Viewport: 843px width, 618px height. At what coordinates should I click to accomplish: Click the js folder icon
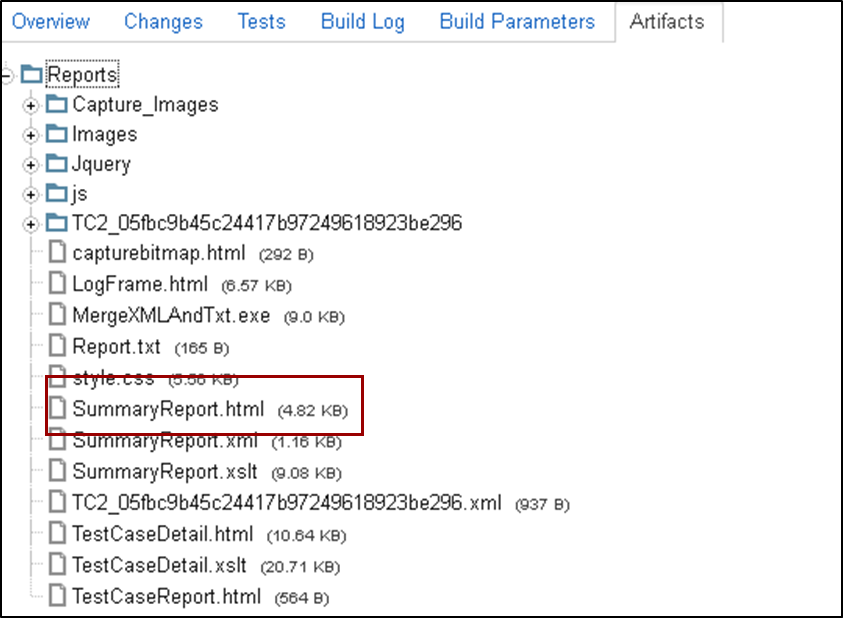[x=57, y=194]
